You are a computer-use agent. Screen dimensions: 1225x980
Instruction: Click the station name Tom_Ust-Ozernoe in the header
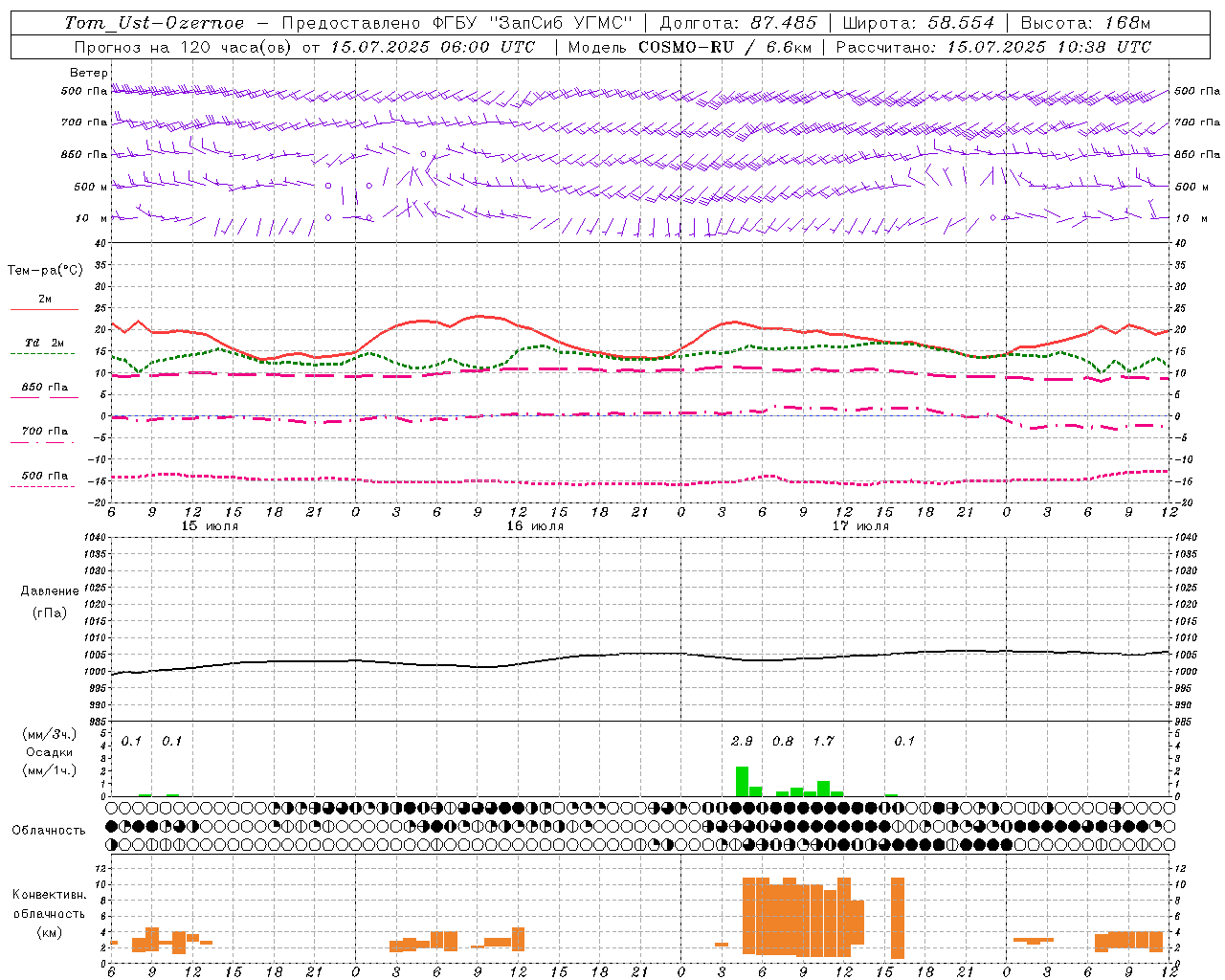(154, 23)
